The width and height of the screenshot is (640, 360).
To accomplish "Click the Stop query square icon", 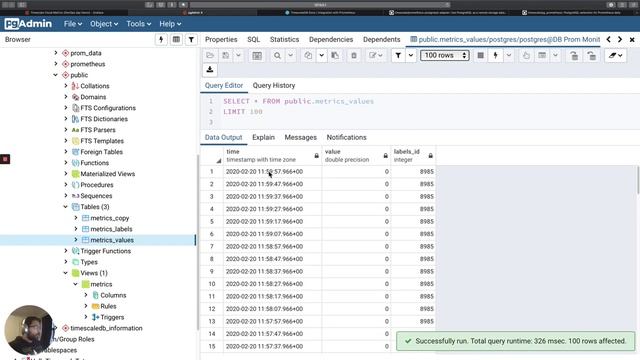I will point(480,56).
